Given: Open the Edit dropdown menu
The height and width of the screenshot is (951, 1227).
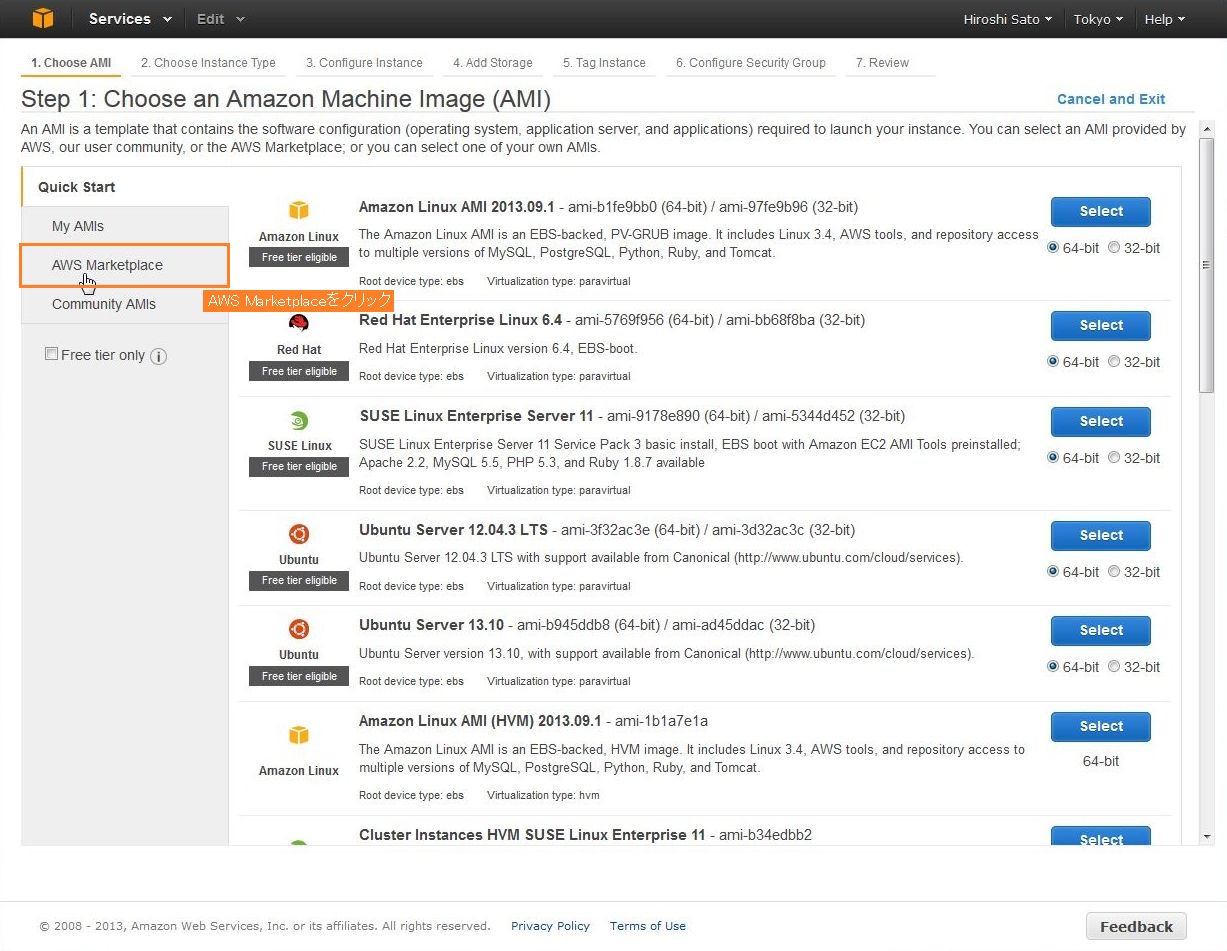Looking at the screenshot, I should tap(221, 19).
